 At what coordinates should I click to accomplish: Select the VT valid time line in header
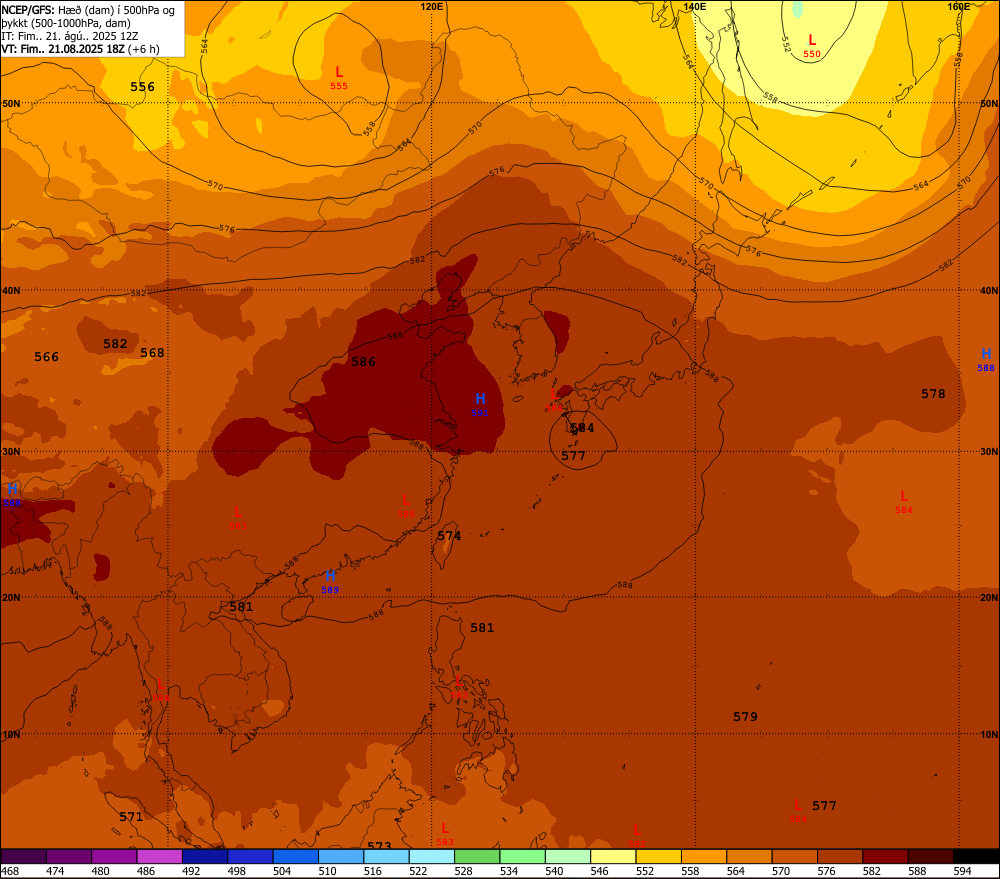tap(80, 49)
